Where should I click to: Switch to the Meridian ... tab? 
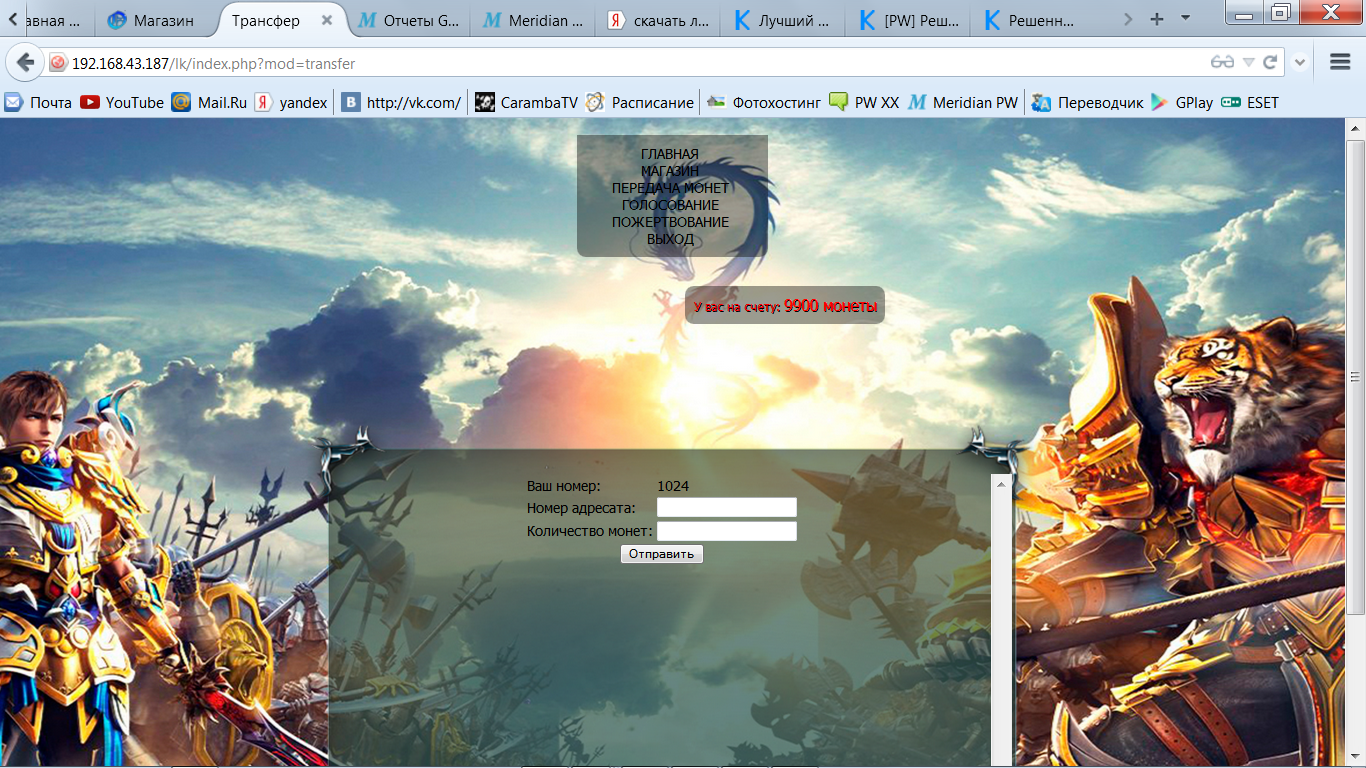[x=535, y=20]
